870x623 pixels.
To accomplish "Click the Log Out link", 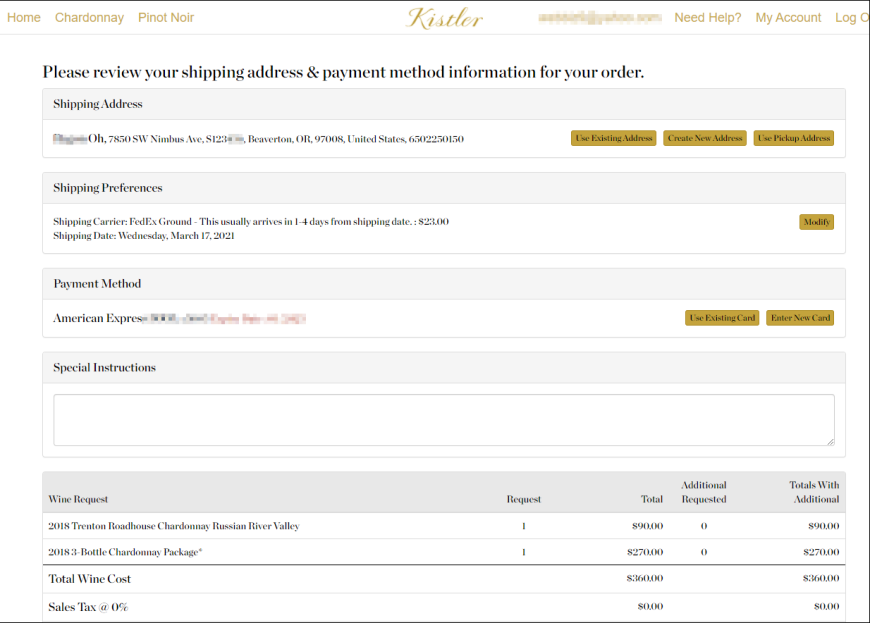I will (x=852, y=18).
